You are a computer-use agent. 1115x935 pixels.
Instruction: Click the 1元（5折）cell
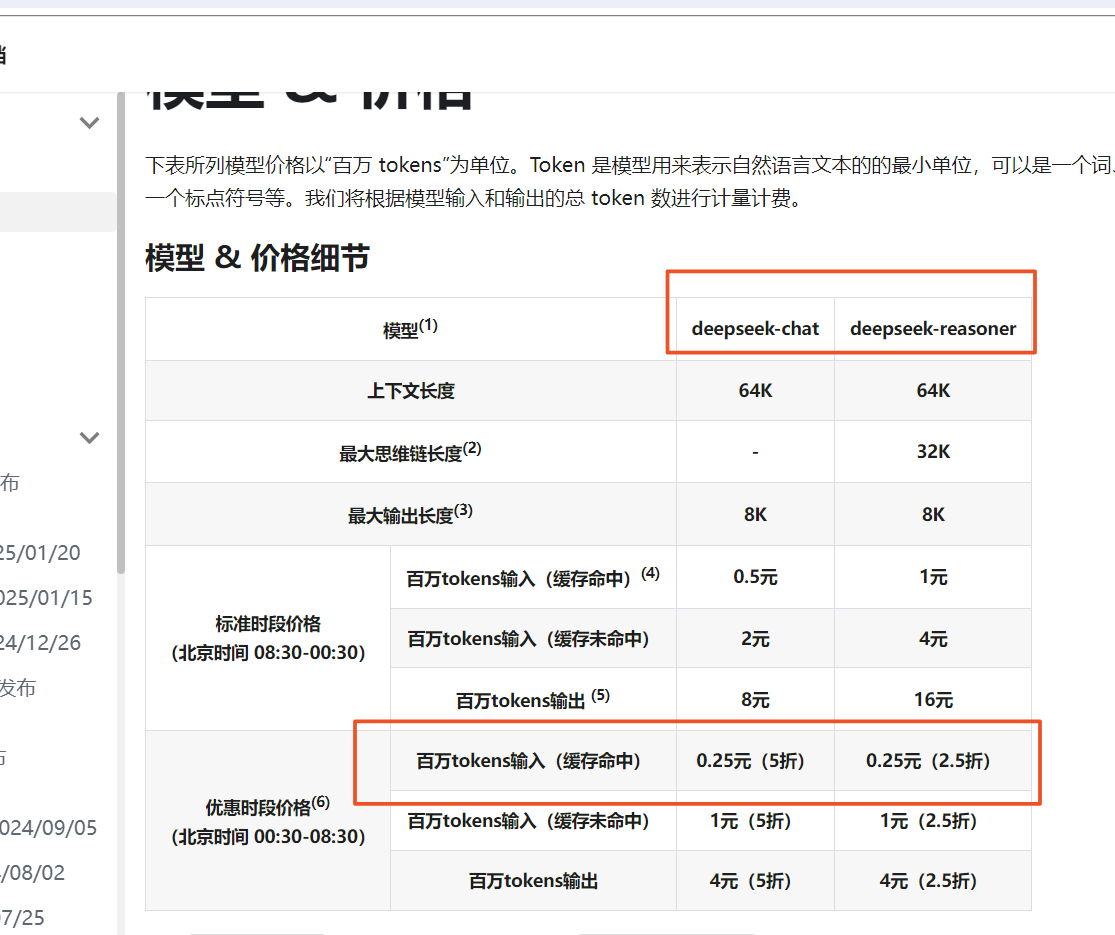click(x=755, y=821)
